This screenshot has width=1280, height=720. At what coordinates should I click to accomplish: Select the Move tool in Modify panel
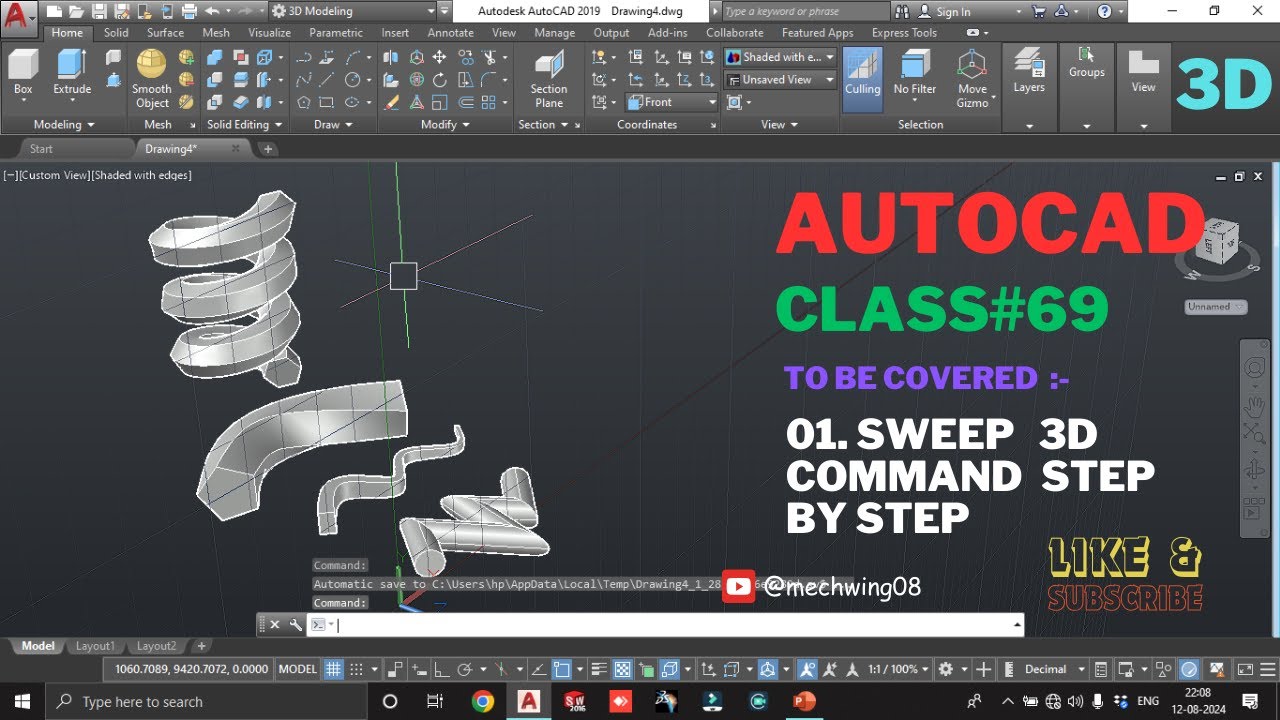click(x=439, y=57)
